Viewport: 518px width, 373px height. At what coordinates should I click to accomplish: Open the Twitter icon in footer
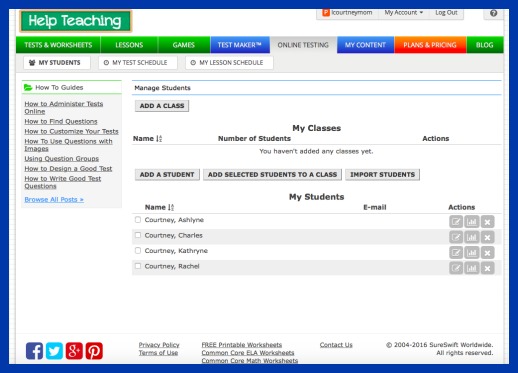click(x=54, y=351)
